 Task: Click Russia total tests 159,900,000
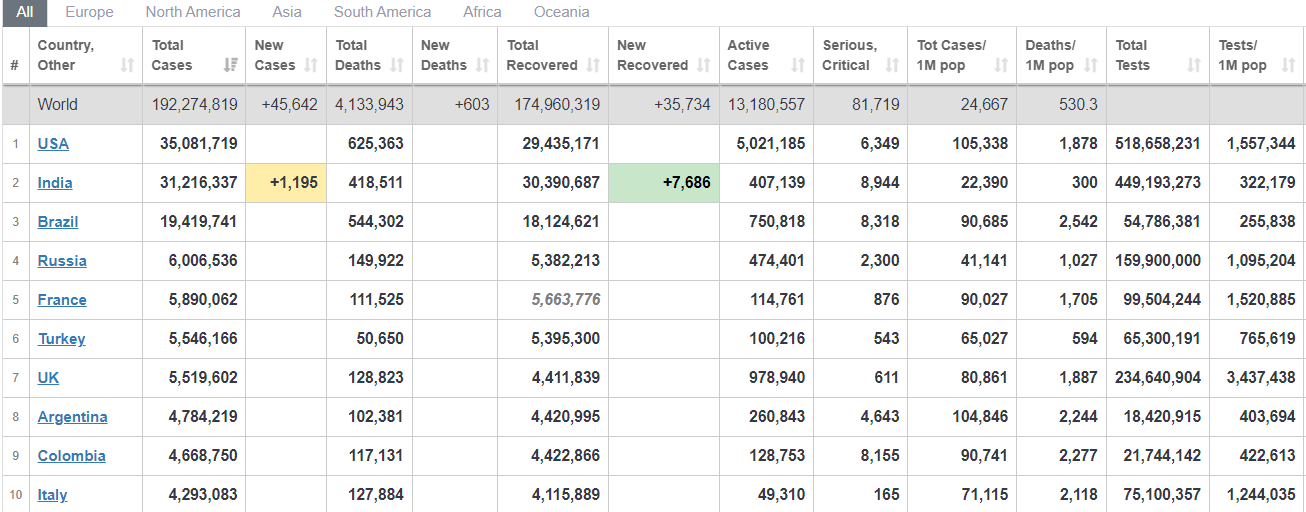click(1157, 261)
